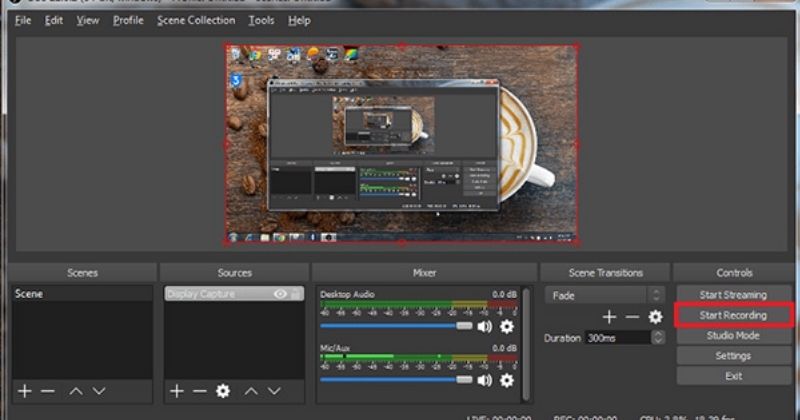This screenshot has height=420, width=800.
Task: Click the Mixer panel header
Action: (x=424, y=273)
